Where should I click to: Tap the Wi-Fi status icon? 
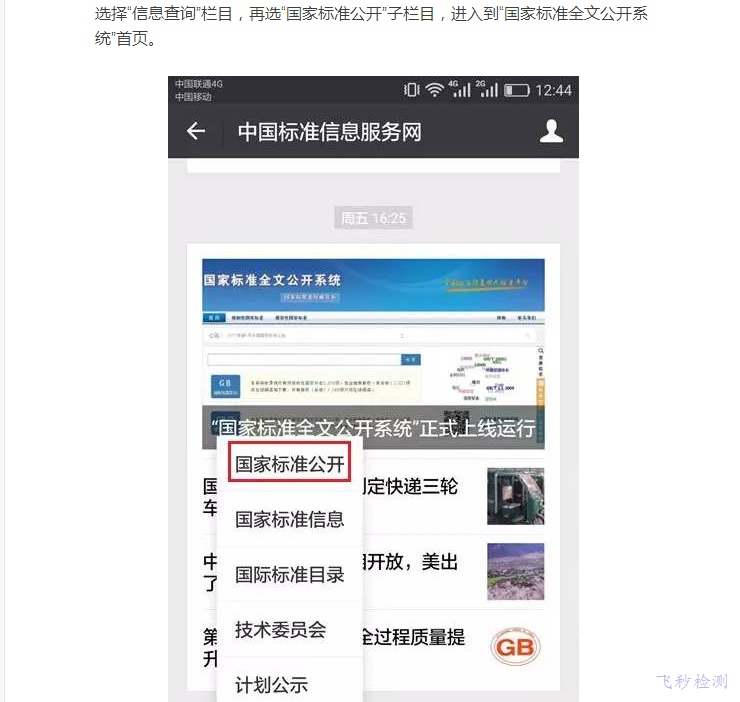pyautogui.click(x=434, y=90)
